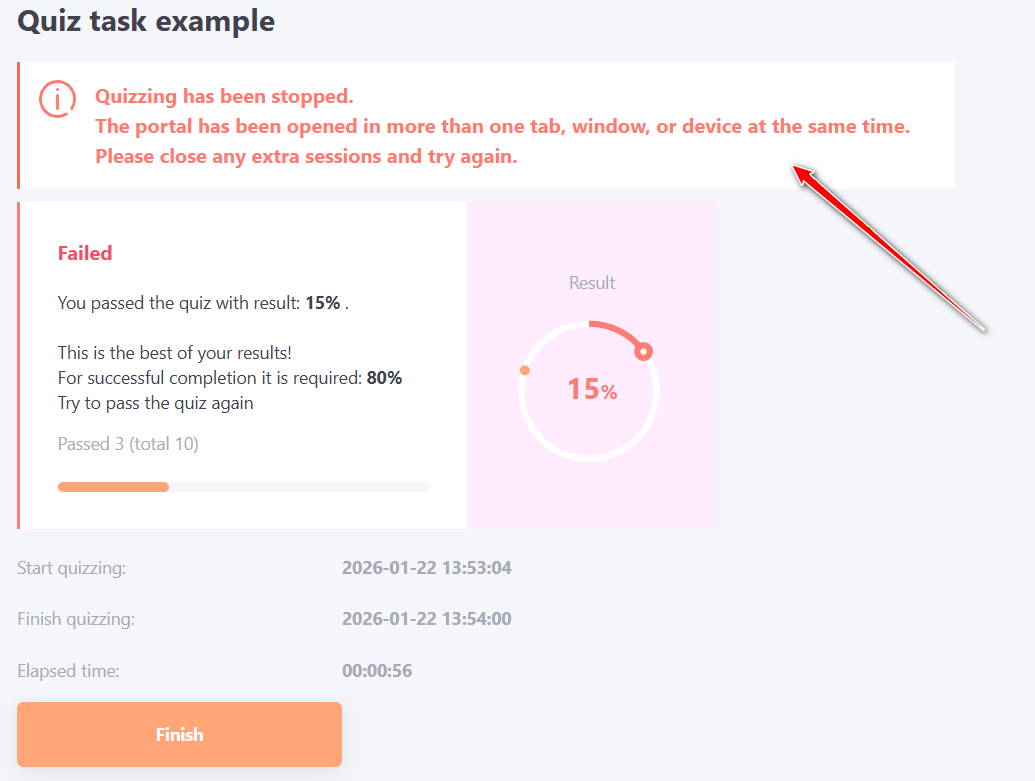Click the "Try to pass the quiz again" text
The height and width of the screenshot is (781, 1035).
[155, 404]
